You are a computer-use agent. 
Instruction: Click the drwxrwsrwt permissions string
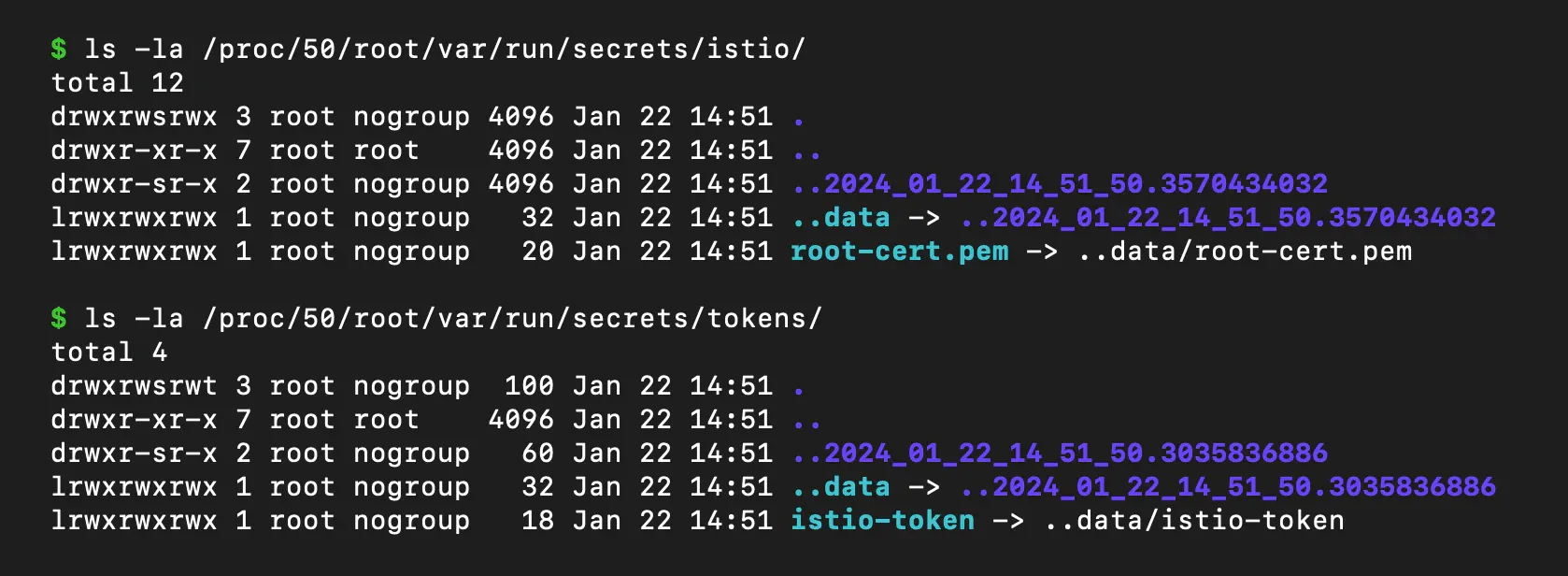135,386
